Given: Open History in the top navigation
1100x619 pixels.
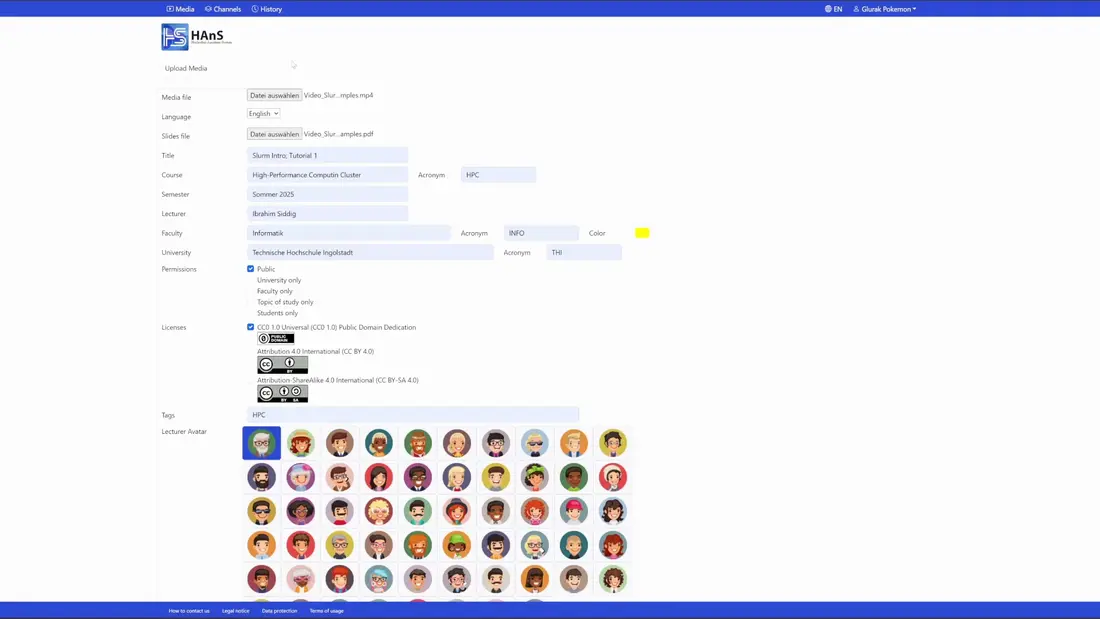Looking at the screenshot, I should (267, 9).
